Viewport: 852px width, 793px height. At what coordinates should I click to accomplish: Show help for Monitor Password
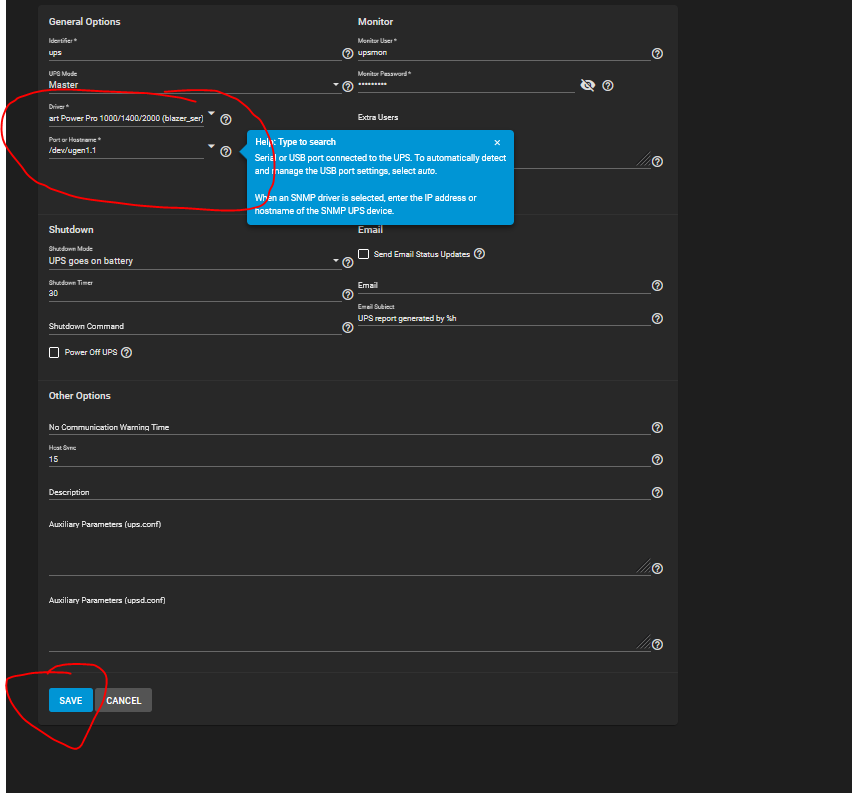point(608,86)
